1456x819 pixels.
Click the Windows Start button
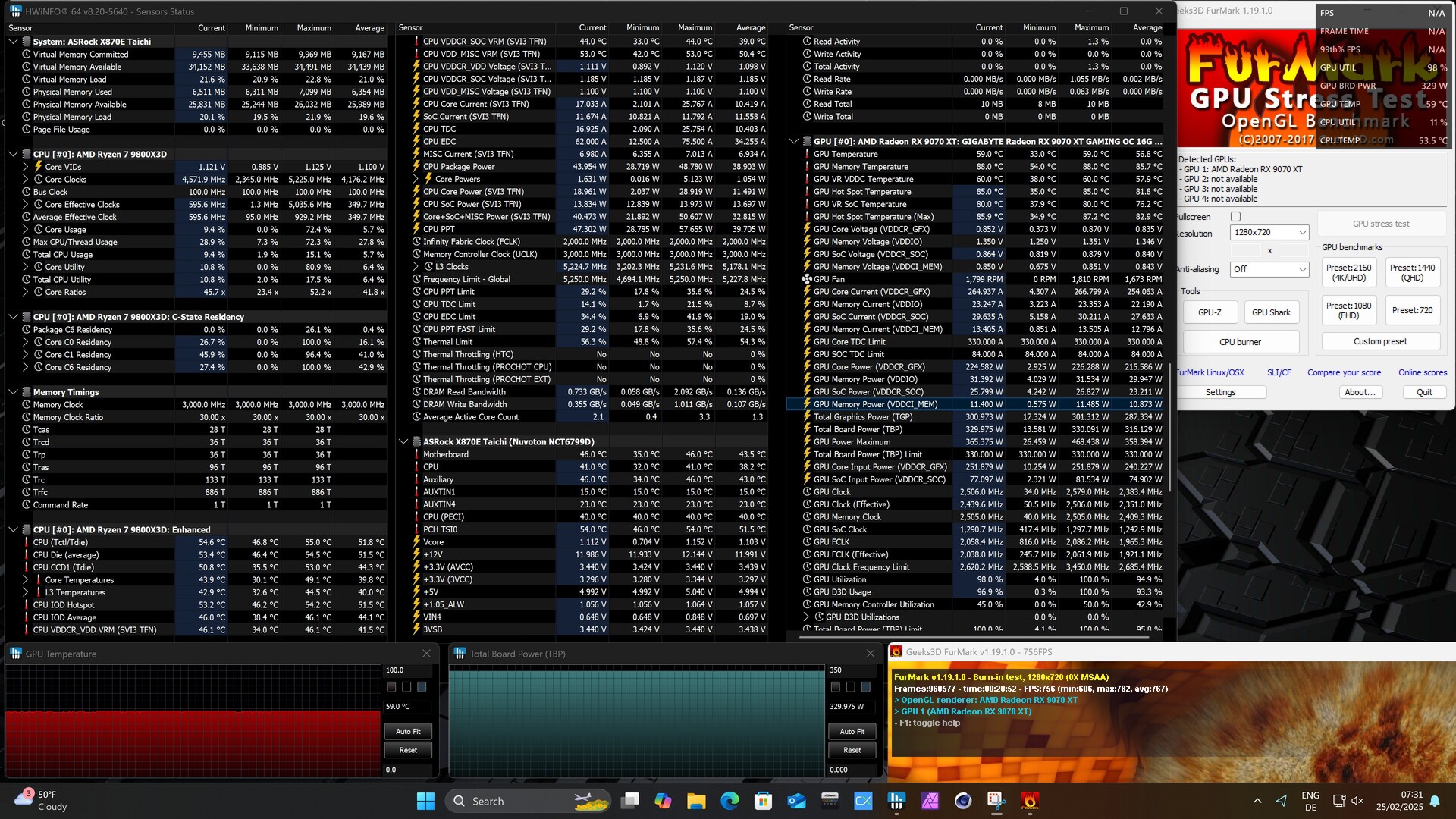[425, 801]
